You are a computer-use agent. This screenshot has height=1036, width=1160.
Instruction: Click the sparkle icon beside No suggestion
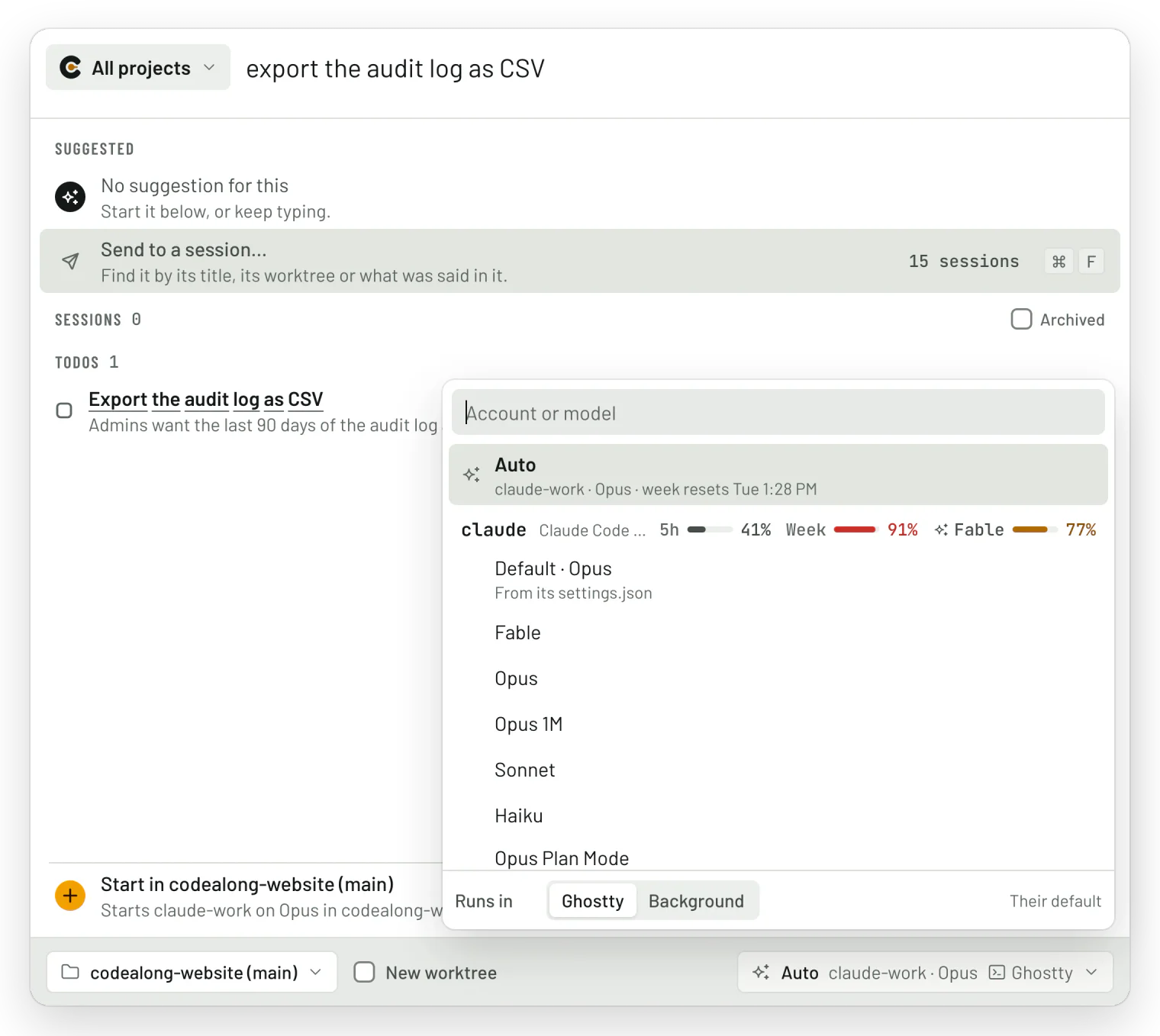tap(70, 197)
